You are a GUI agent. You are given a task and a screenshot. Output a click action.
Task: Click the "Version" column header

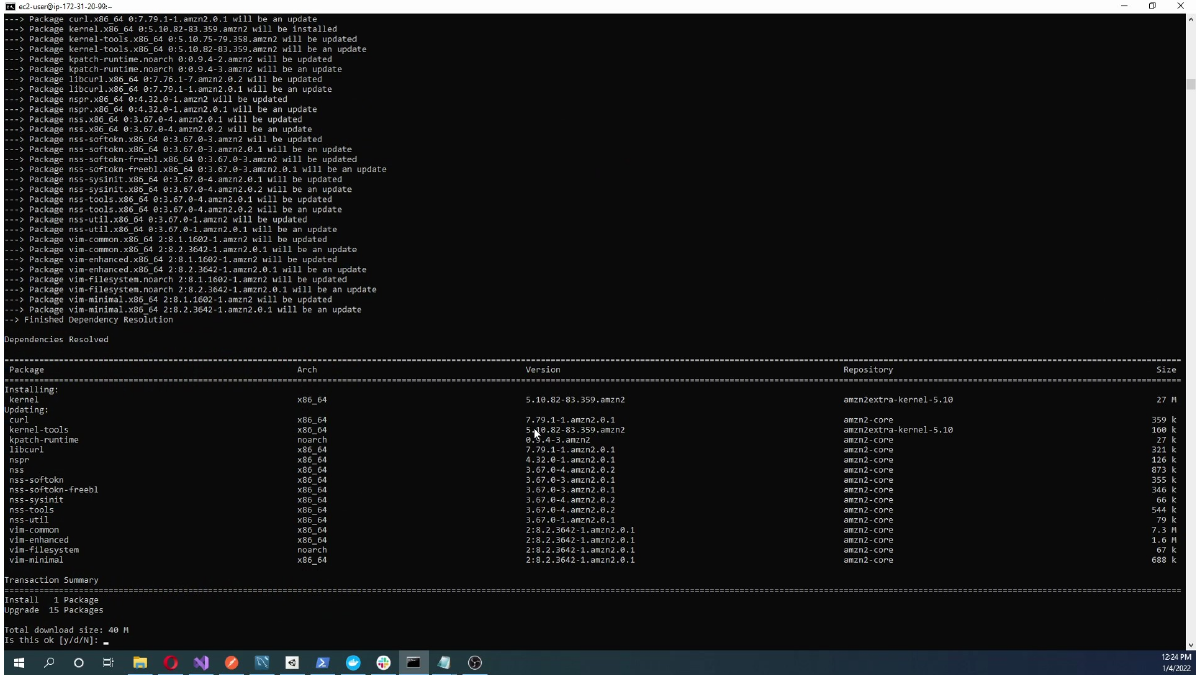click(x=543, y=369)
